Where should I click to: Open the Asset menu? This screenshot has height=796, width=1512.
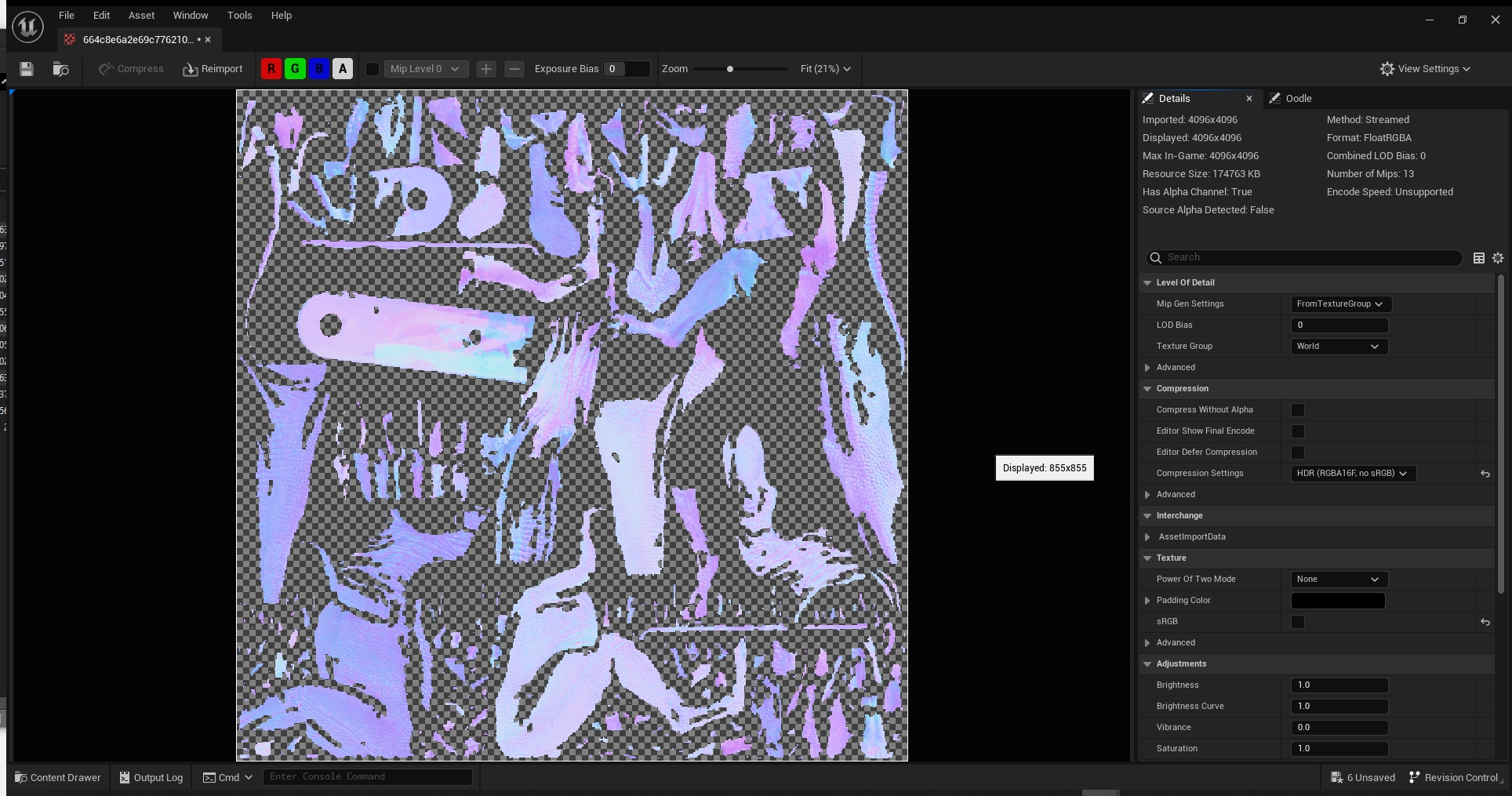click(141, 16)
